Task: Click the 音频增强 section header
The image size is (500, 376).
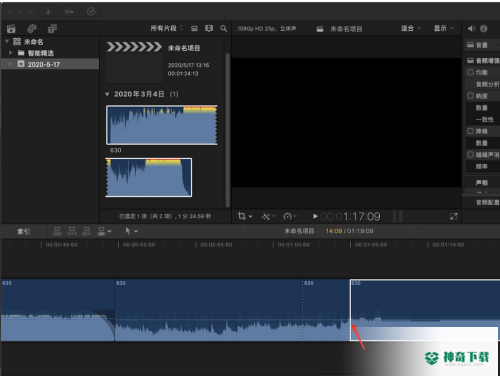Action: [x=483, y=61]
